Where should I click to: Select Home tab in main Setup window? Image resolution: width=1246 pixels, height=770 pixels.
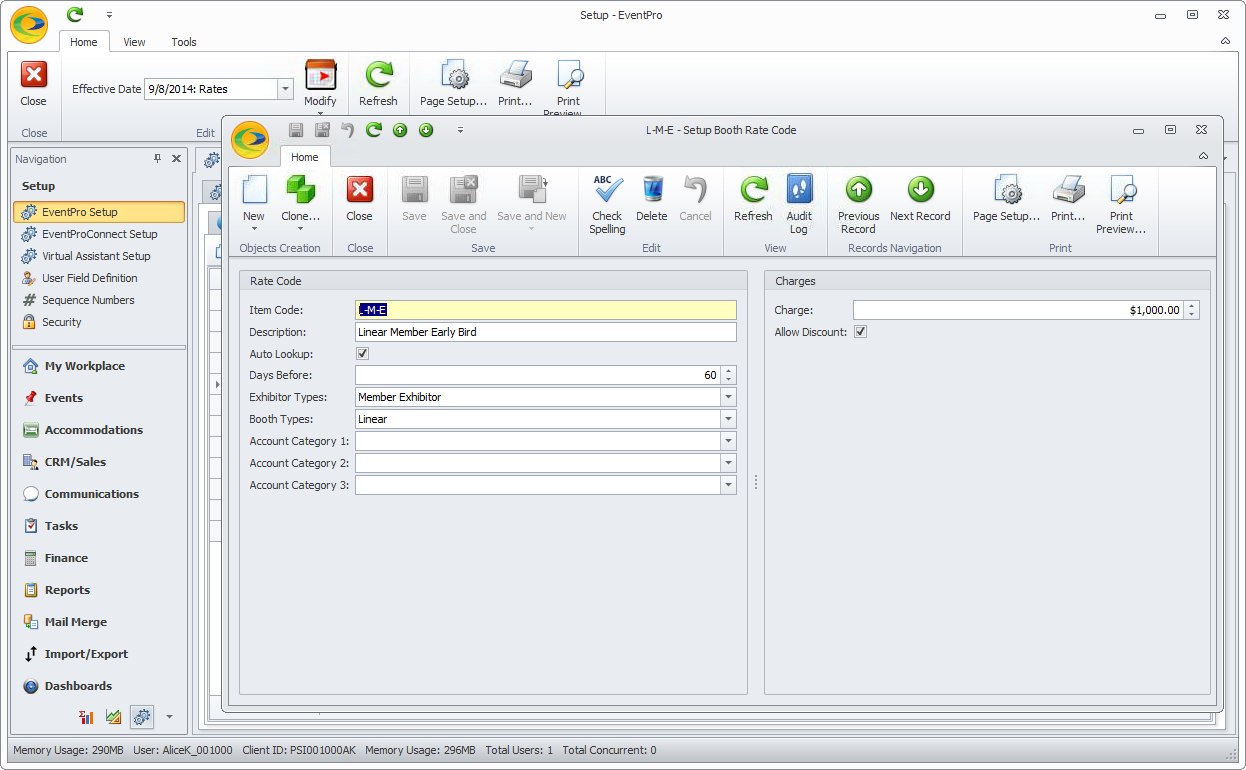pos(84,42)
